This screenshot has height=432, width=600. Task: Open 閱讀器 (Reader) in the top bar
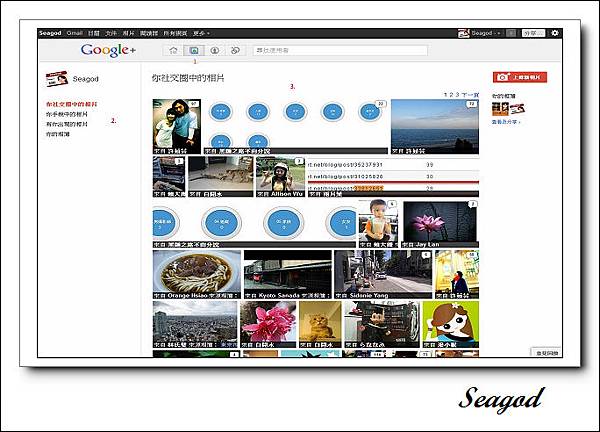149,34
